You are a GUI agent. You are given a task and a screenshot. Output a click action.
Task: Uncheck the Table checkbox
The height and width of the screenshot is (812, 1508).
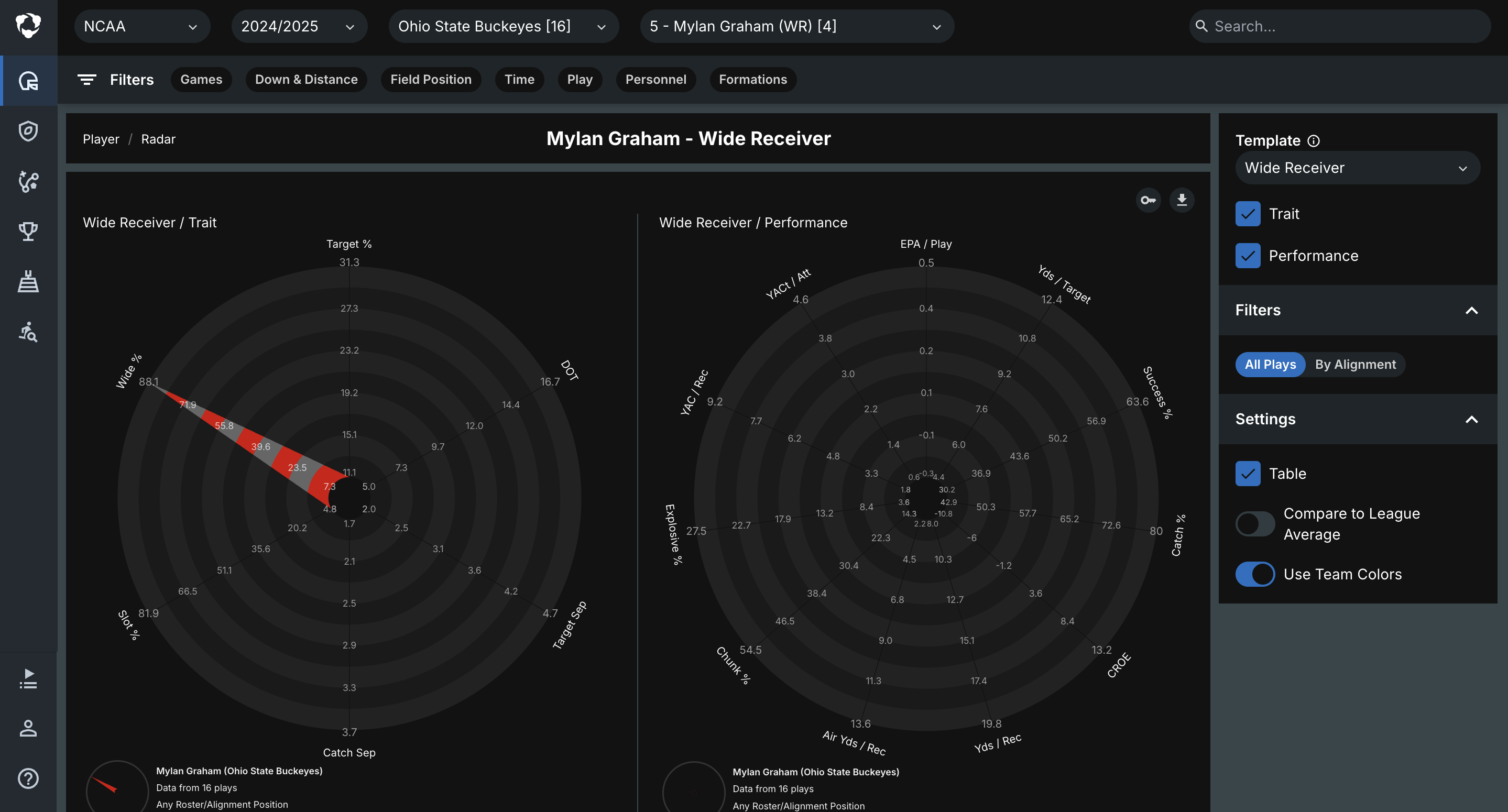(x=1248, y=474)
